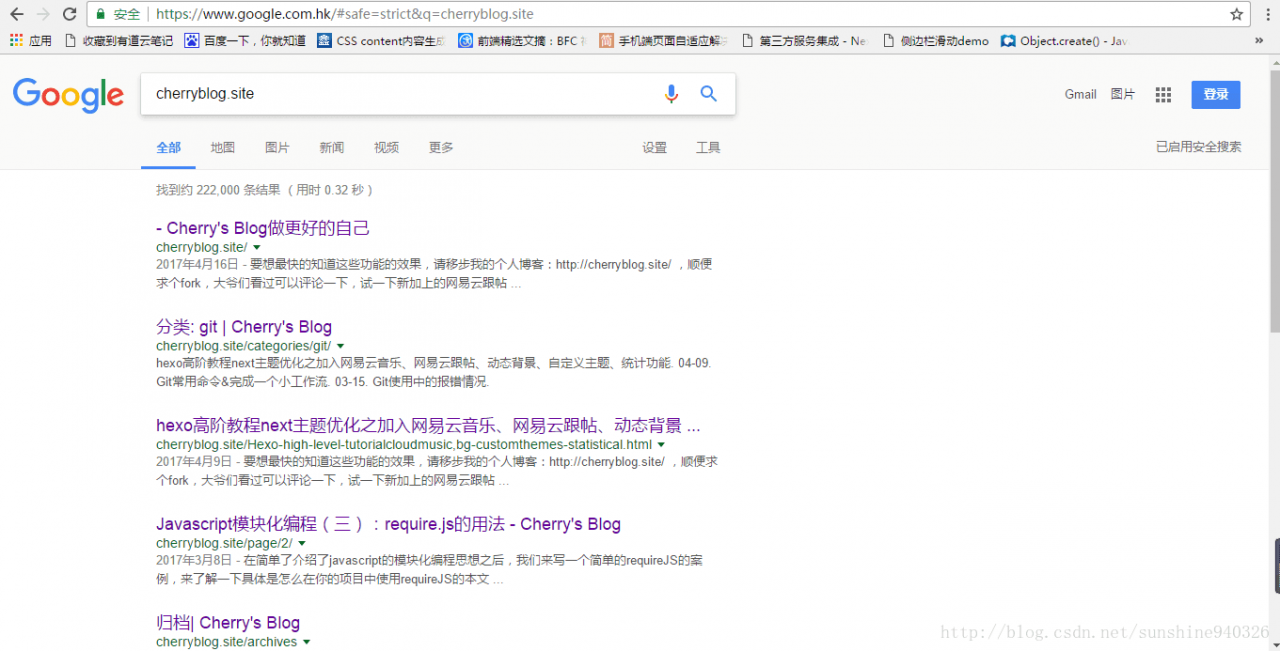Open the Object.create() bookmark
This screenshot has height=651, width=1280.
tap(1064, 41)
